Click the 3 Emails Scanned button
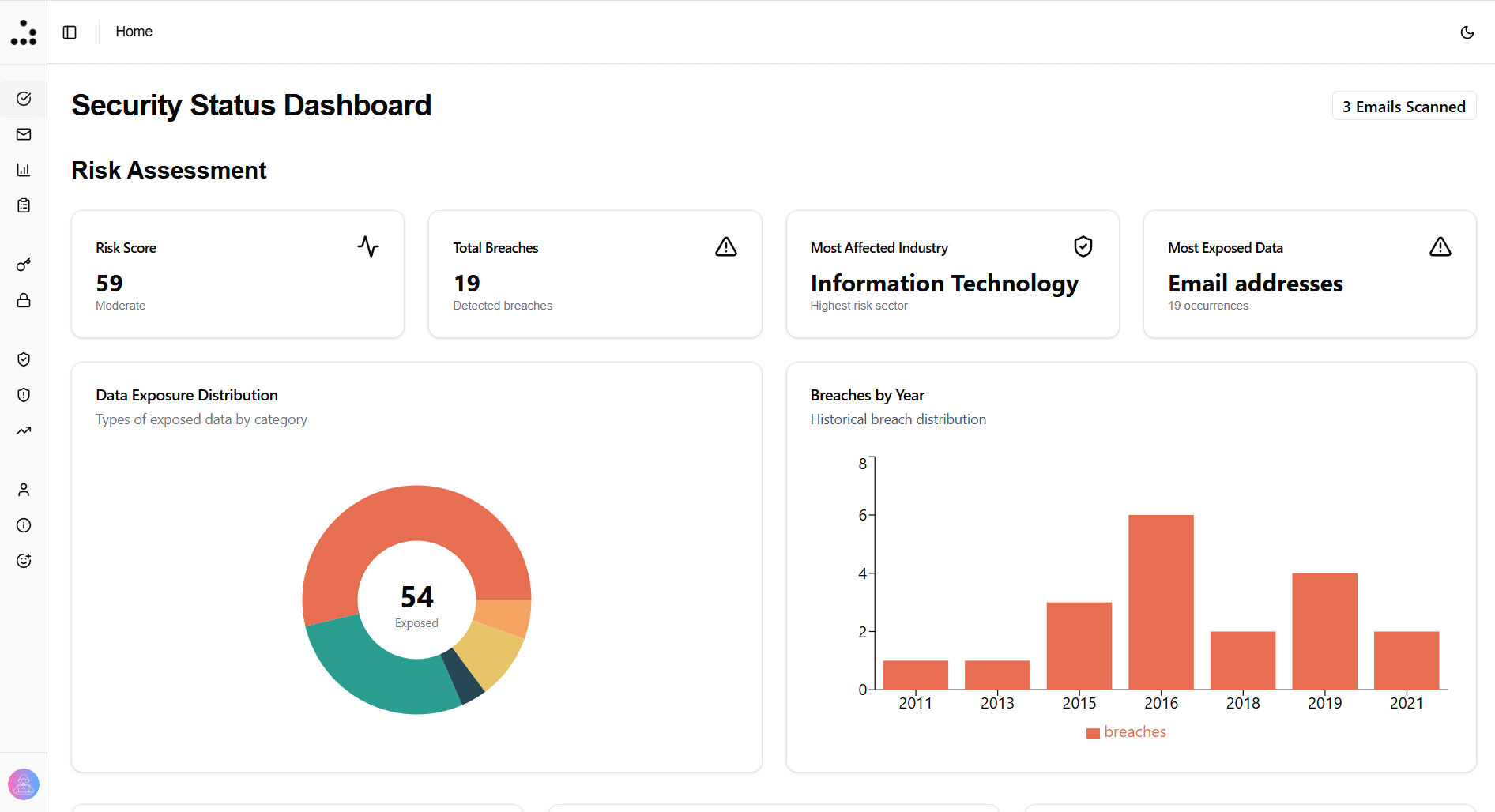The image size is (1495, 812). coord(1403,106)
